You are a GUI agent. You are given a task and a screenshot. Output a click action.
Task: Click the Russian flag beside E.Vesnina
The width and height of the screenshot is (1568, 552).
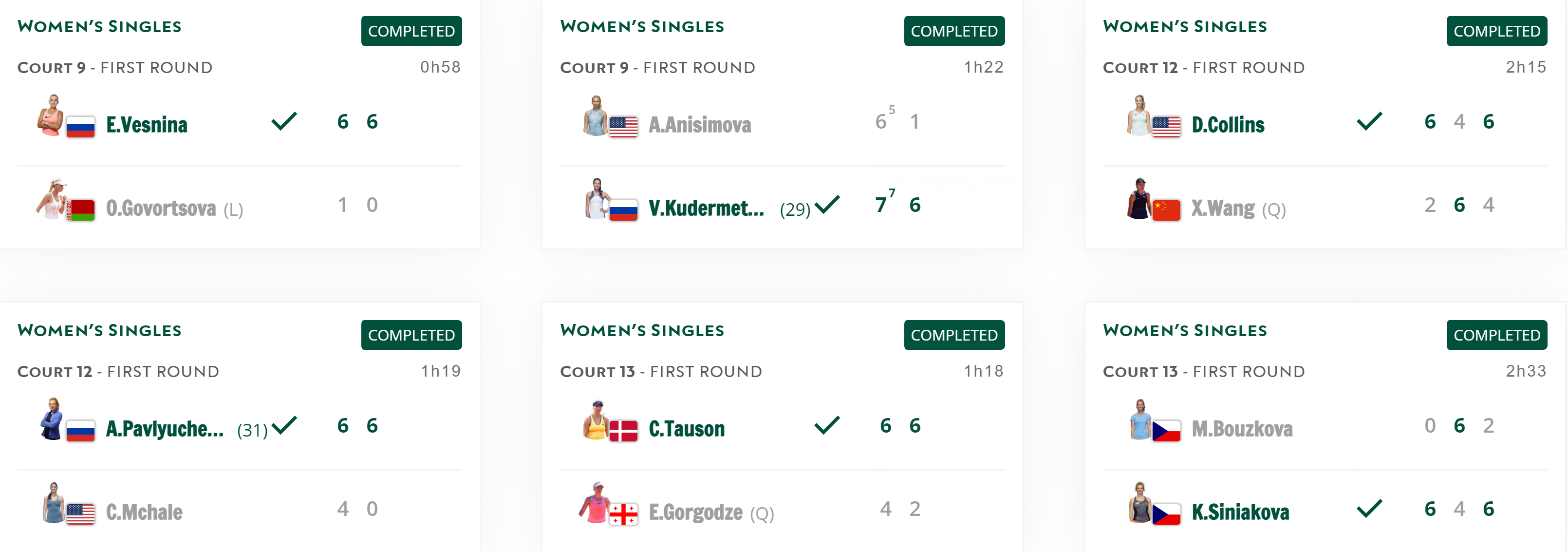[80, 127]
